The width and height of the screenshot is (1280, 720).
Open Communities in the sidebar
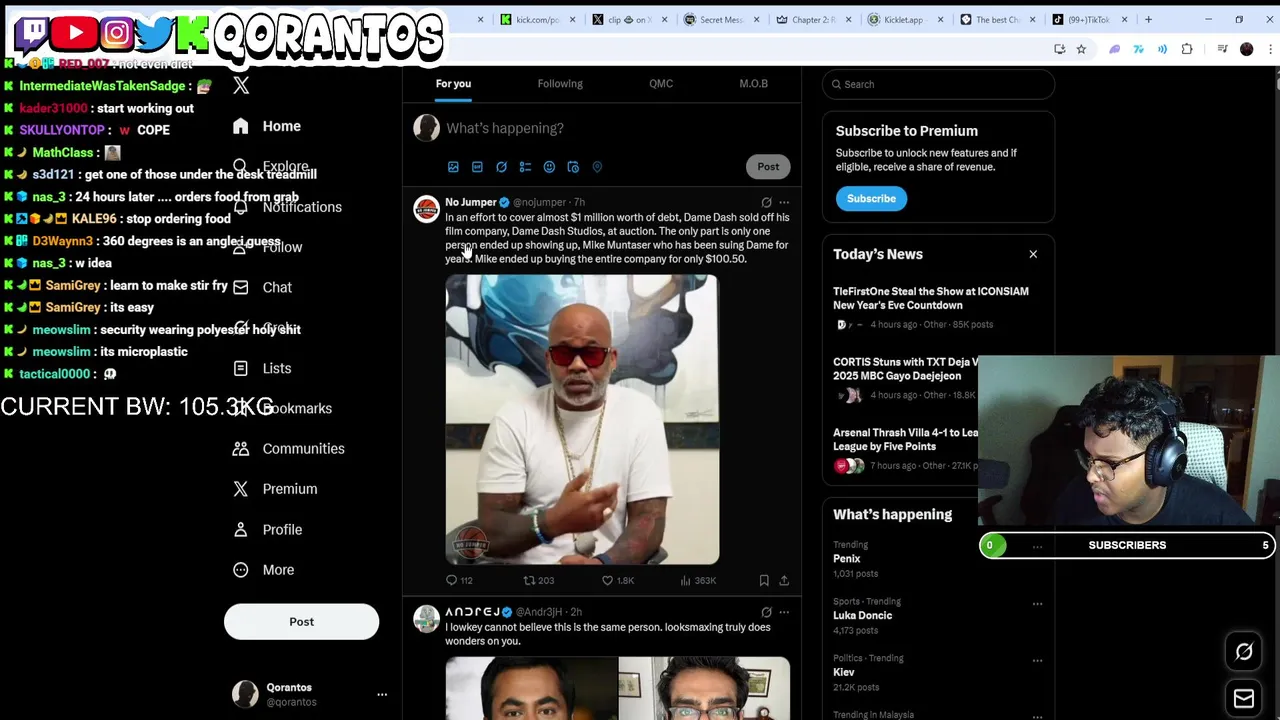pos(288,448)
